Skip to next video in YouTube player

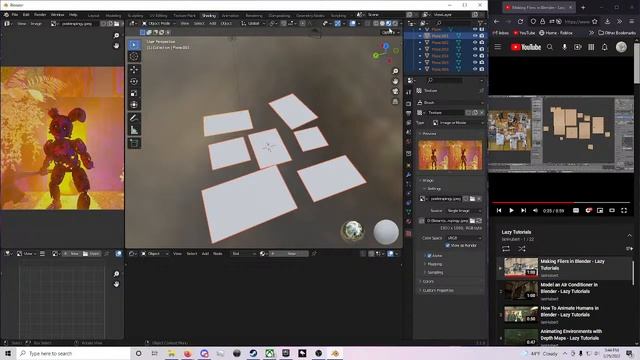523,211
